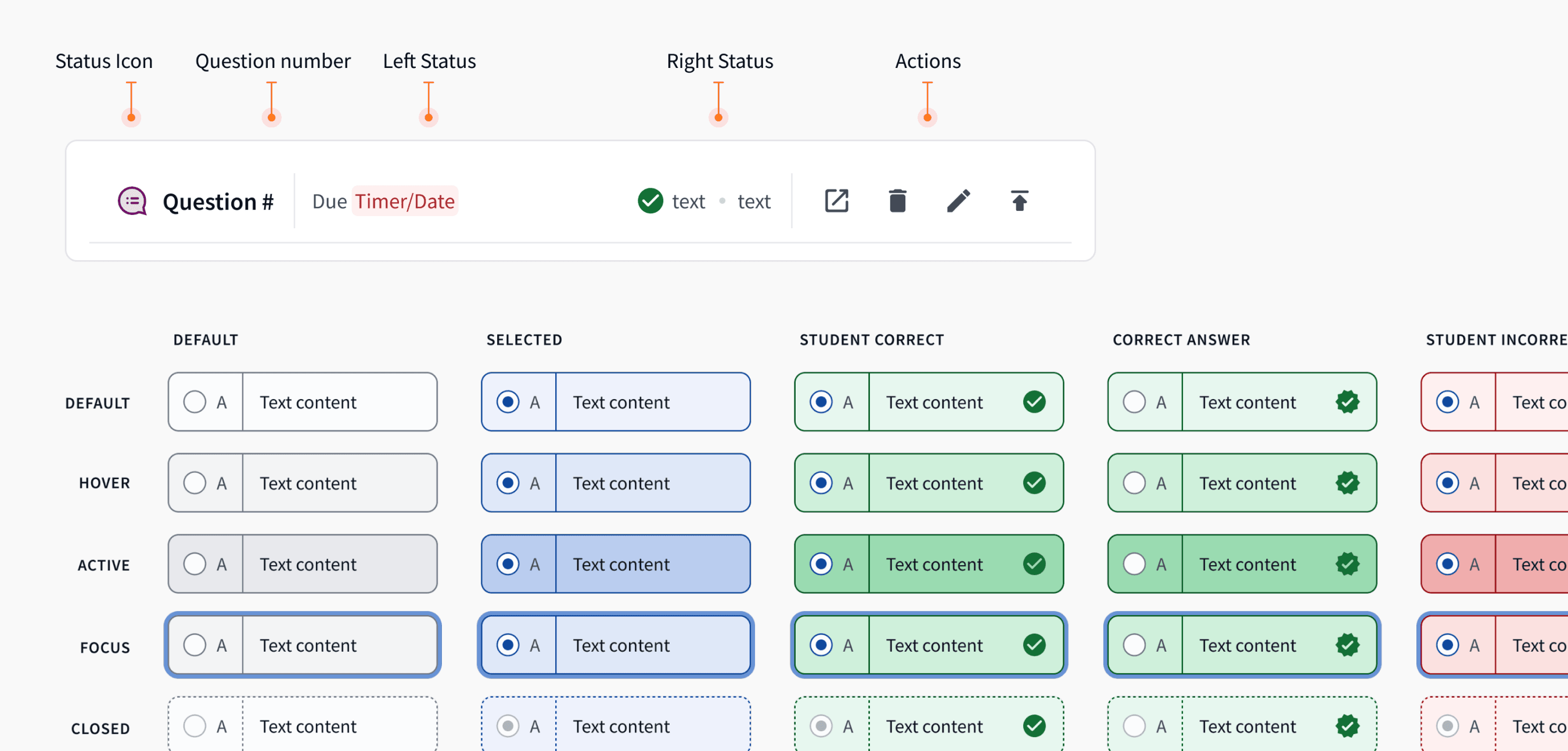
Task: Click Text content in the Active Selected row
Action: (621, 564)
